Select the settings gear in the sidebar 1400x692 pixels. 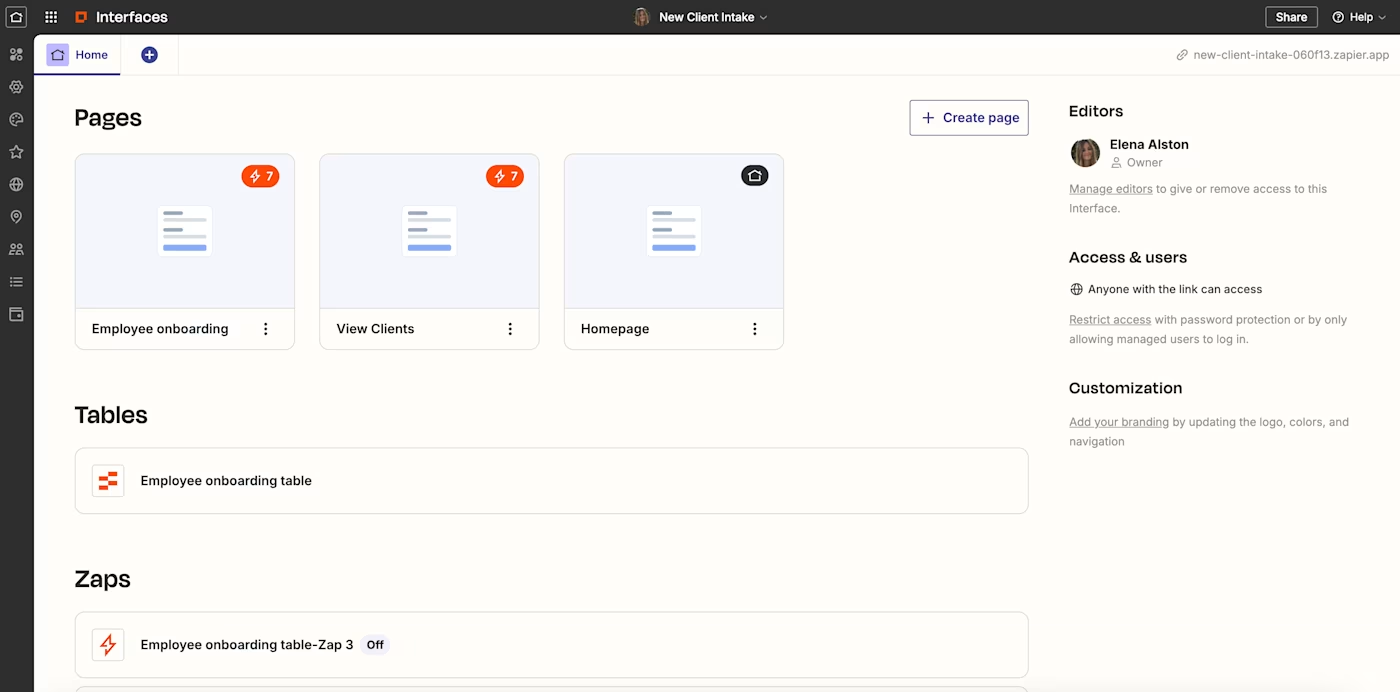(x=16, y=86)
